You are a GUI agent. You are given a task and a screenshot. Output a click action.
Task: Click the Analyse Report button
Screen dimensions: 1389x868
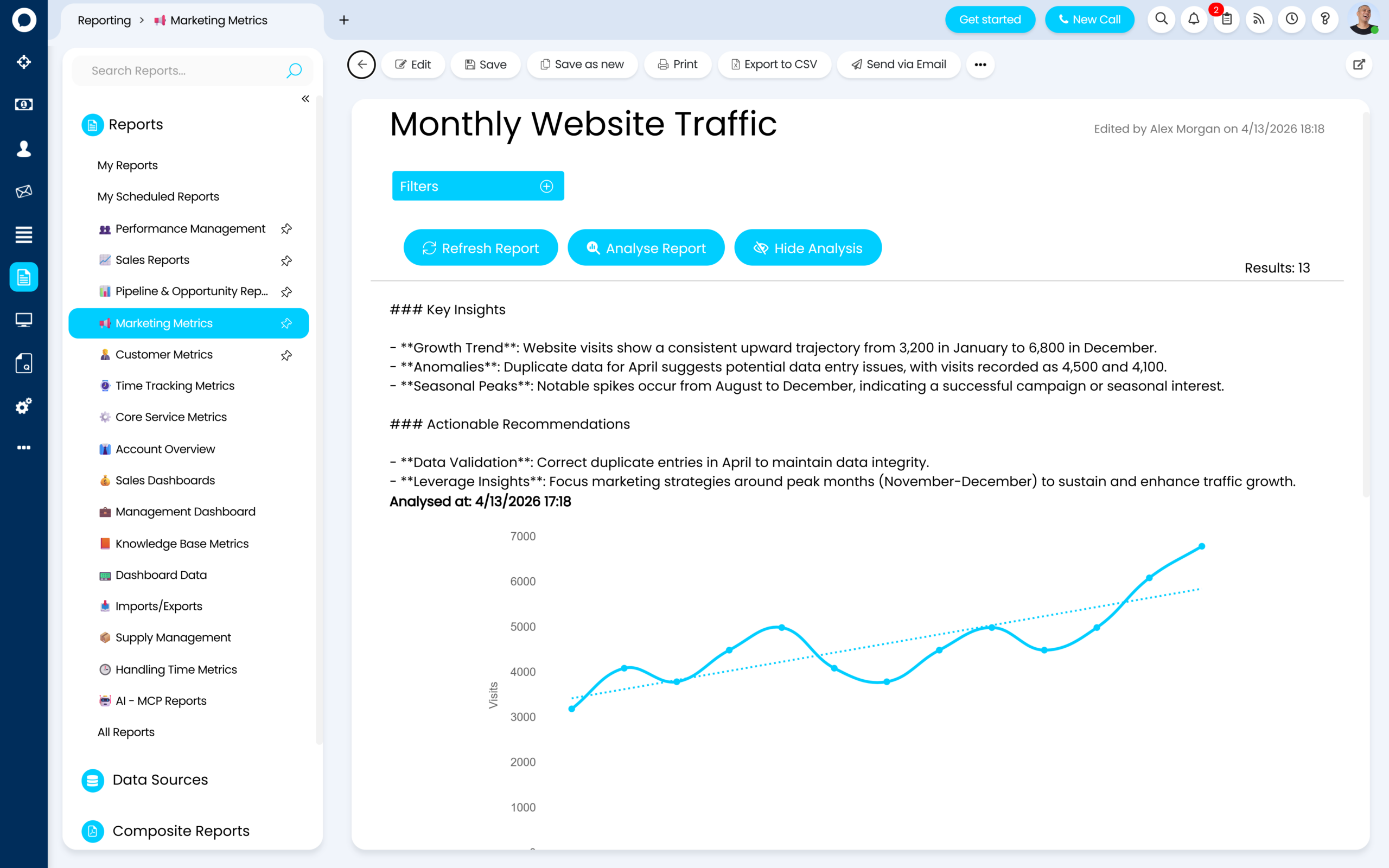tap(646, 248)
